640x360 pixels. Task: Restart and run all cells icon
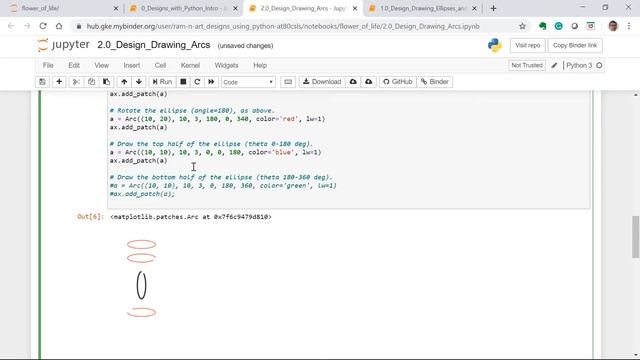pyautogui.click(x=211, y=82)
